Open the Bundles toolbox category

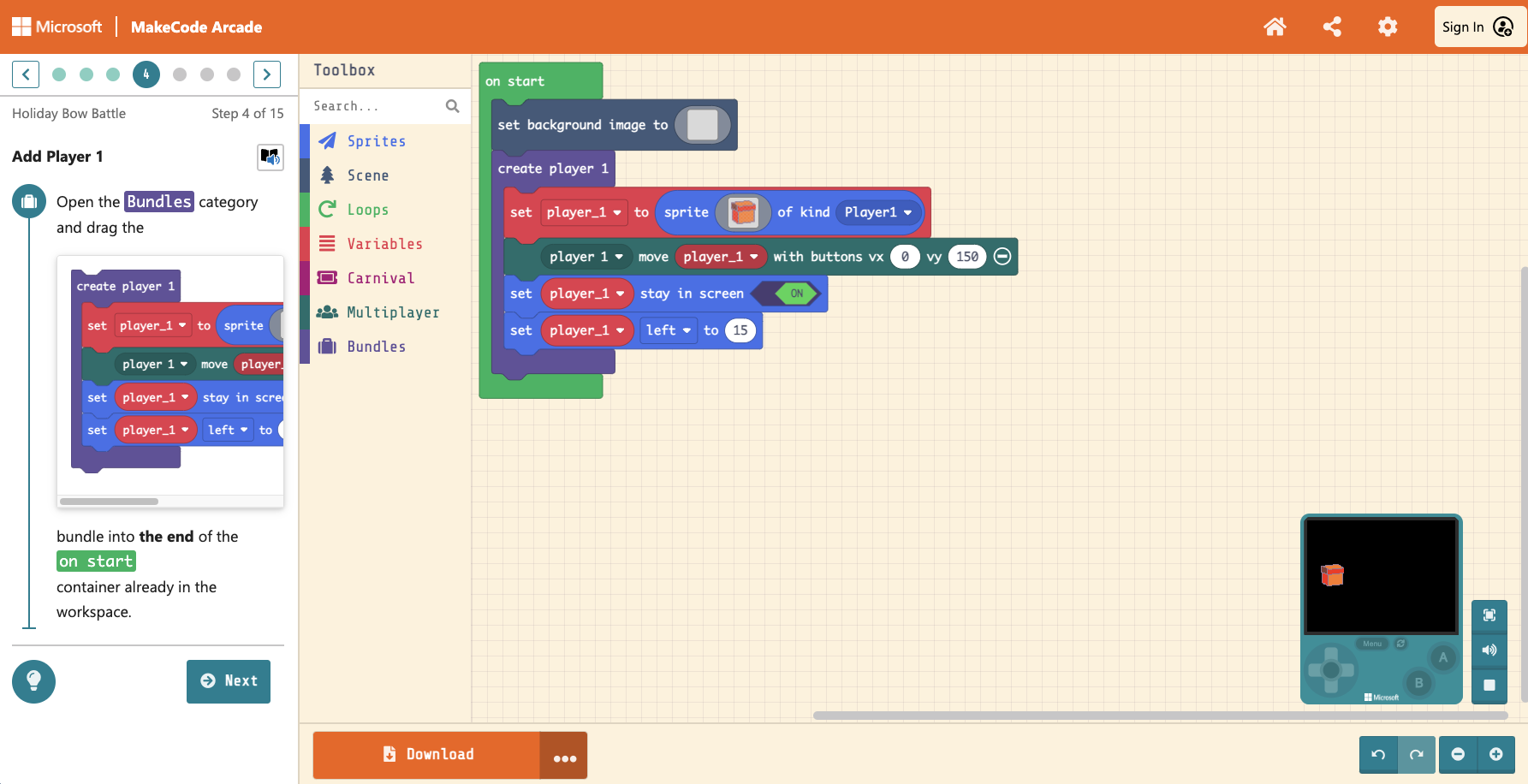point(385,347)
